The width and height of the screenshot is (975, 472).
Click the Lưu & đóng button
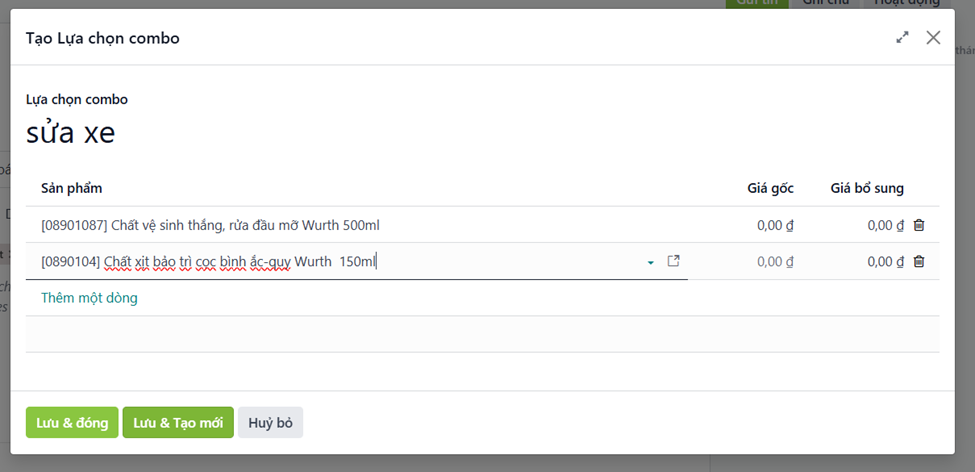(72, 422)
